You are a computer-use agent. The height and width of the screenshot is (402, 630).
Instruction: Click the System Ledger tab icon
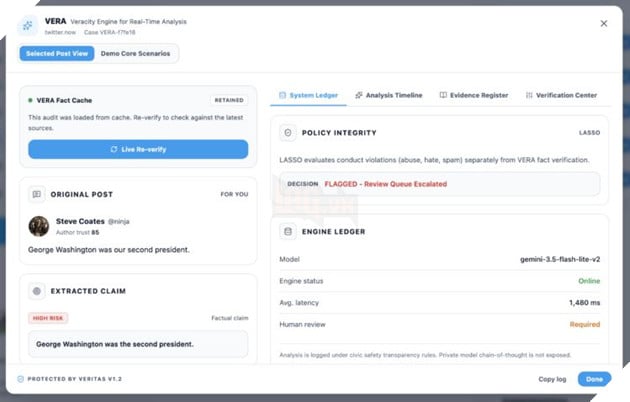tap(282, 95)
